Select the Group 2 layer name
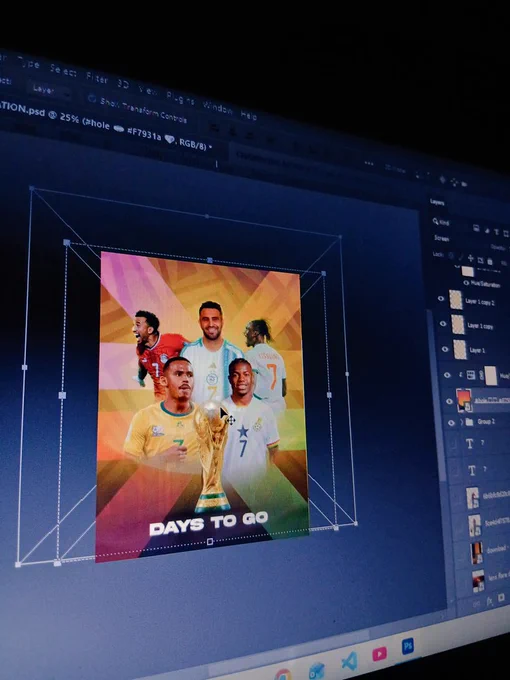Screen dimensions: 510x680 point(486,422)
